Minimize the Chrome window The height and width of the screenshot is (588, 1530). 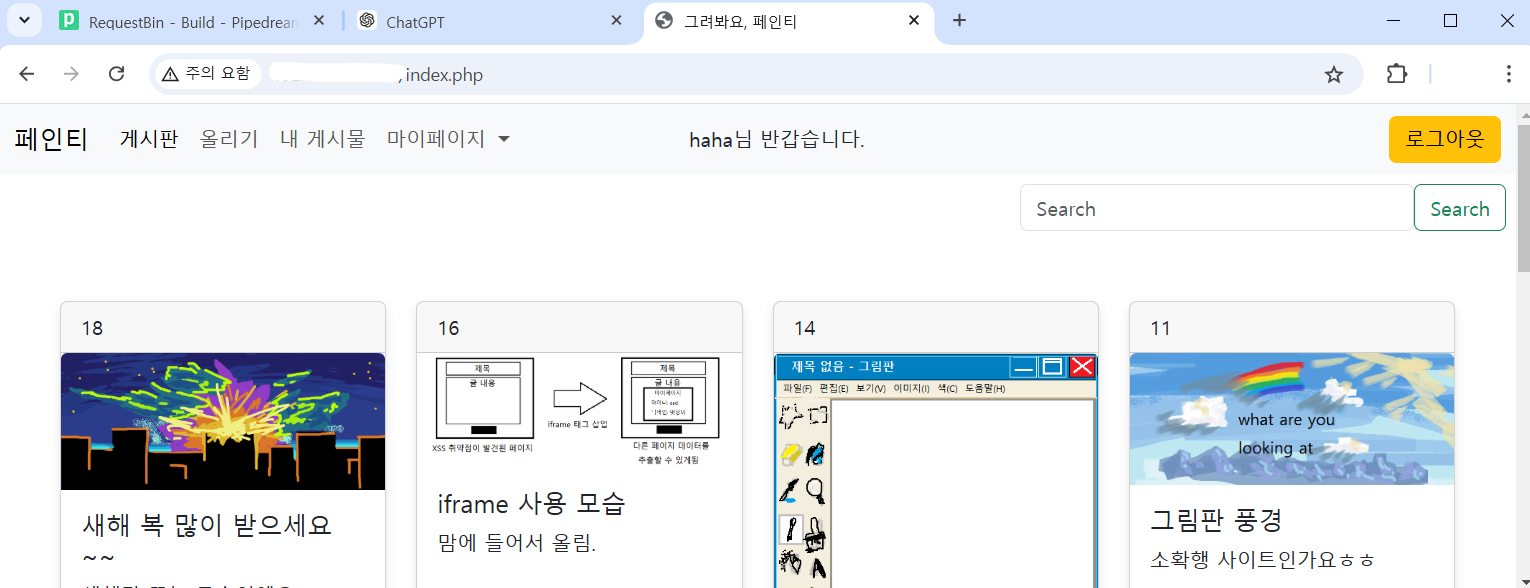click(x=1396, y=20)
